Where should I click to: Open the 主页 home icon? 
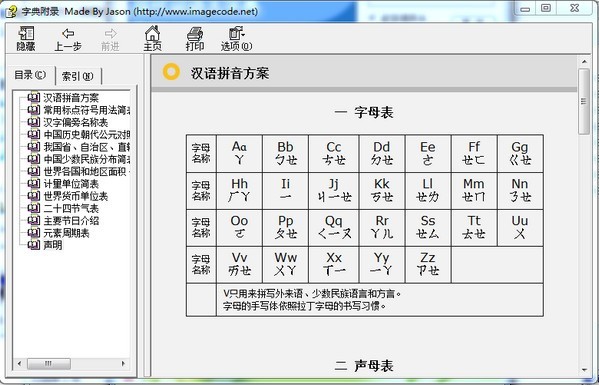[x=152, y=33]
